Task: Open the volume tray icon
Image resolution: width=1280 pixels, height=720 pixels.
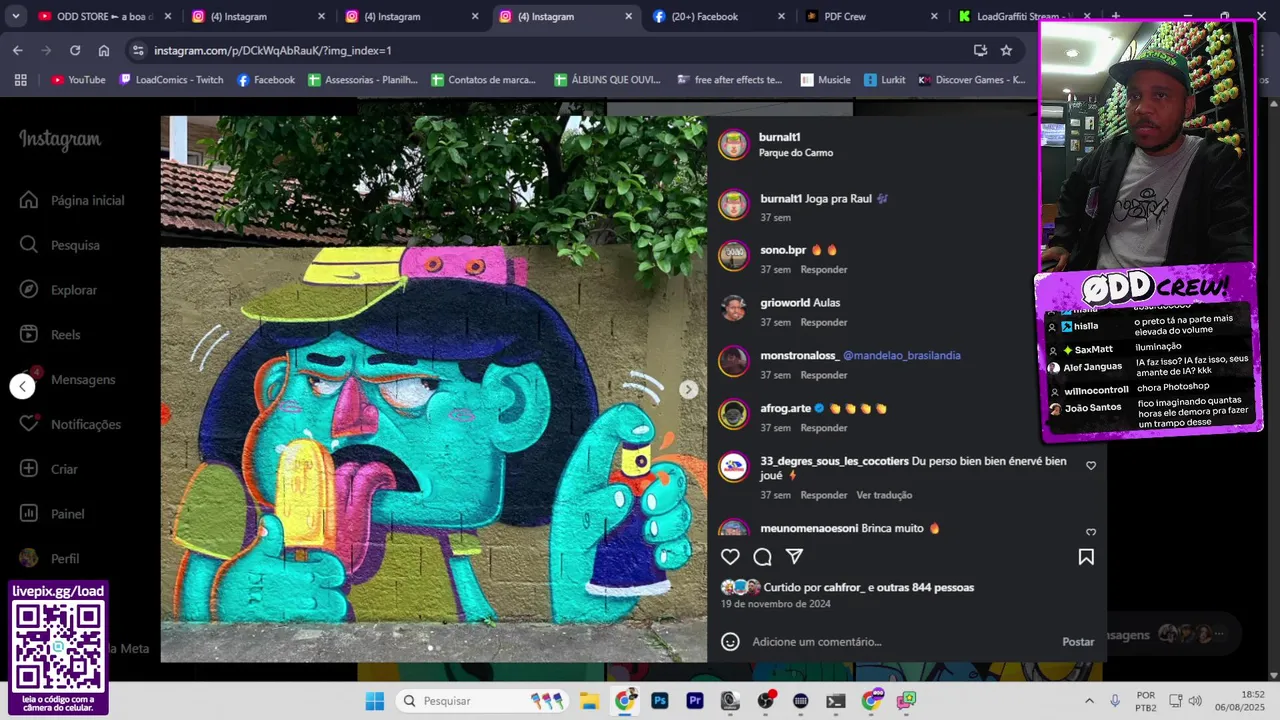Action: pos(1195,701)
